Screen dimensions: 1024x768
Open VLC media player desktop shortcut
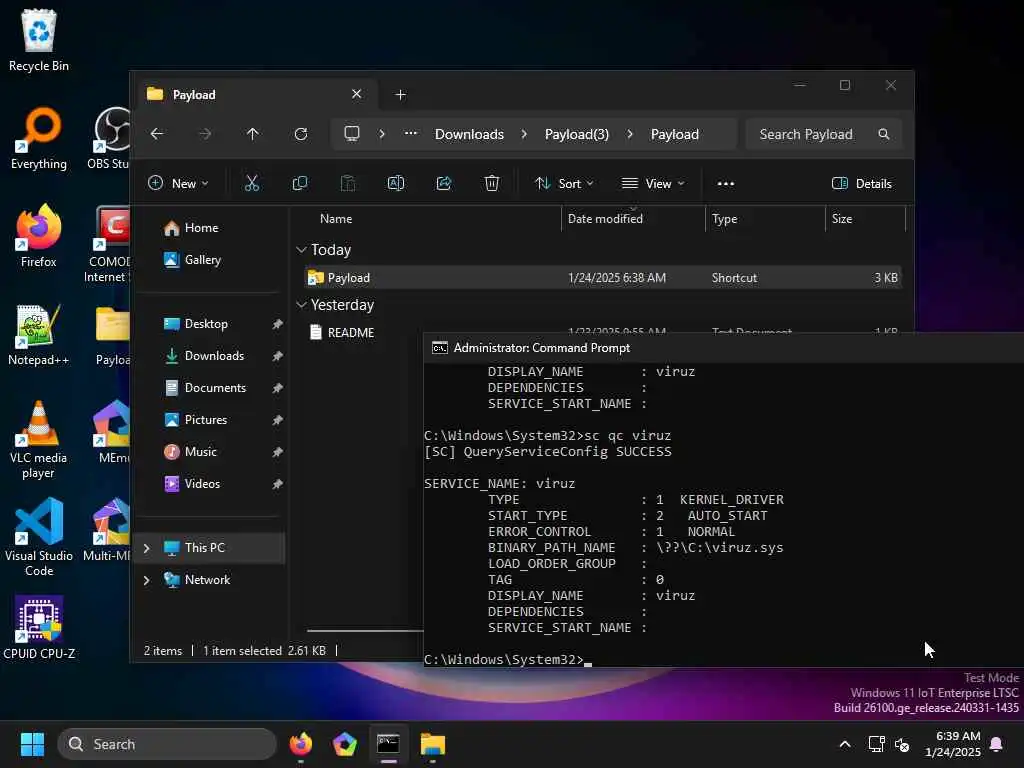[x=39, y=440]
